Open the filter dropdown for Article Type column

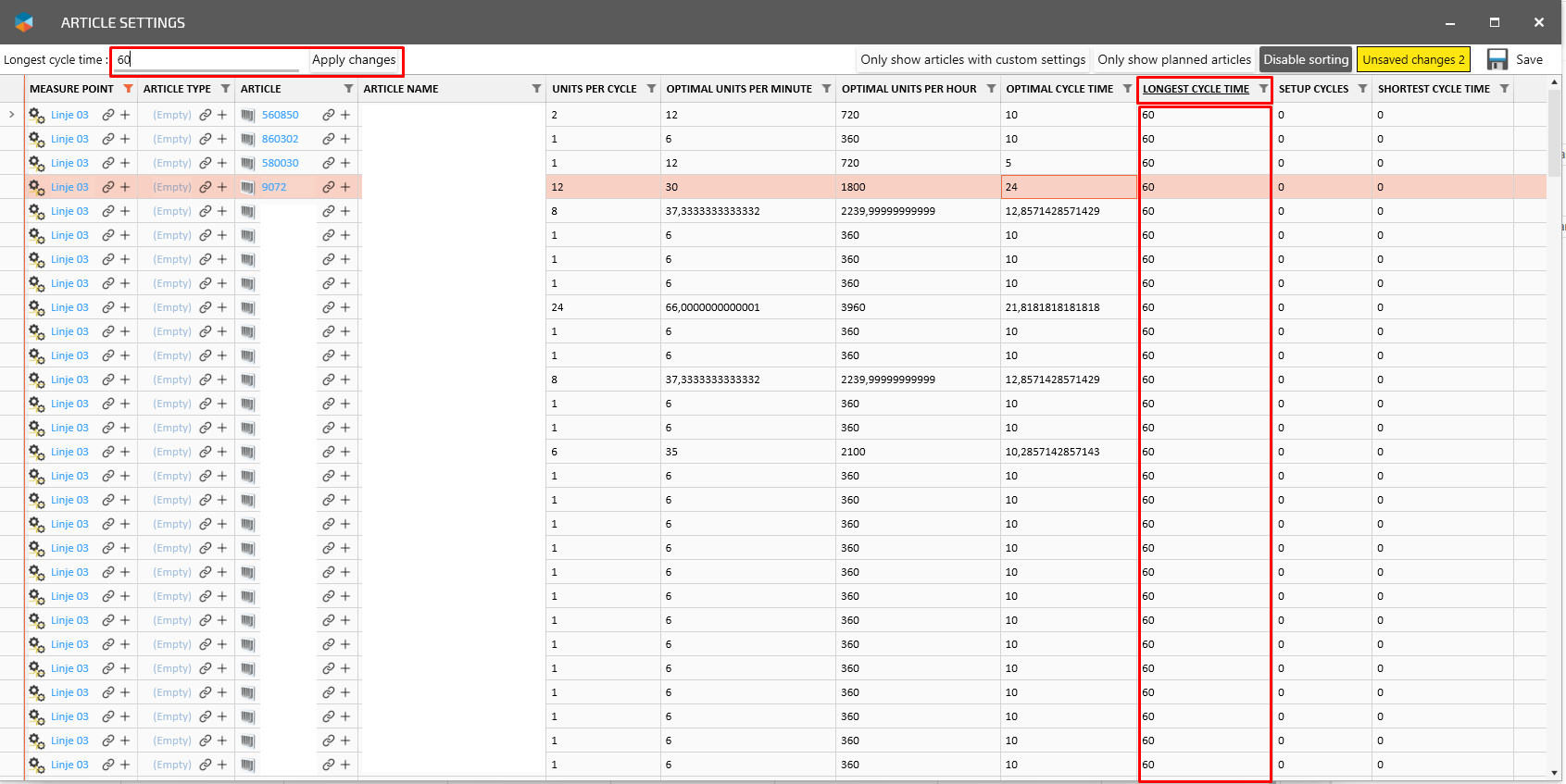tap(225, 89)
